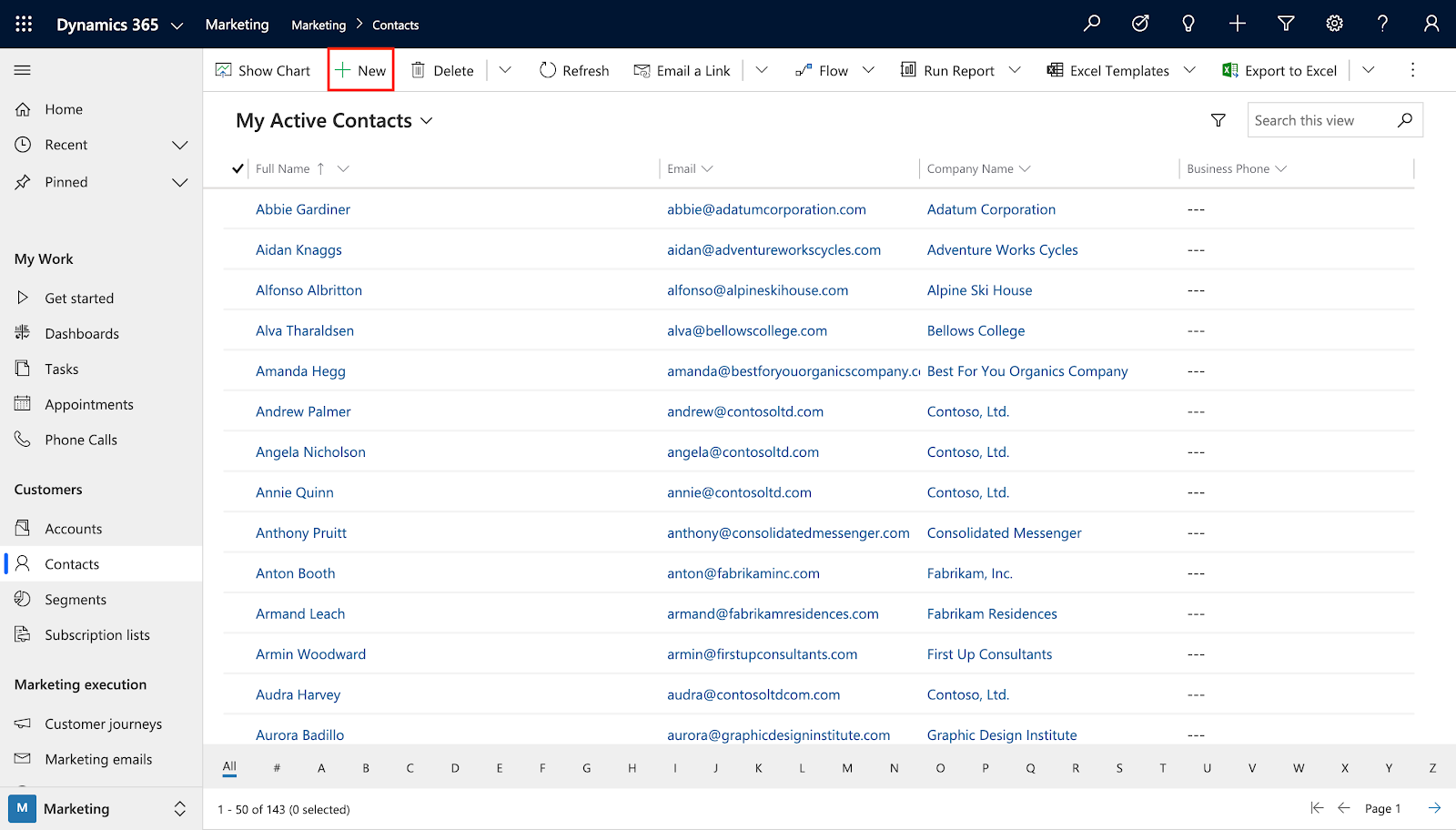Open dropdown arrow next to Email a Link
Screen dimensions: 1456x830
pyautogui.click(x=762, y=70)
